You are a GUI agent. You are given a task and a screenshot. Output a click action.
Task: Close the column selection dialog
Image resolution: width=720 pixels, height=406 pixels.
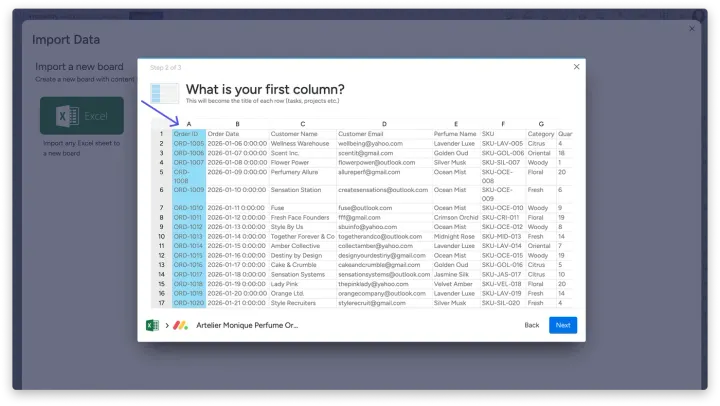[576, 67]
